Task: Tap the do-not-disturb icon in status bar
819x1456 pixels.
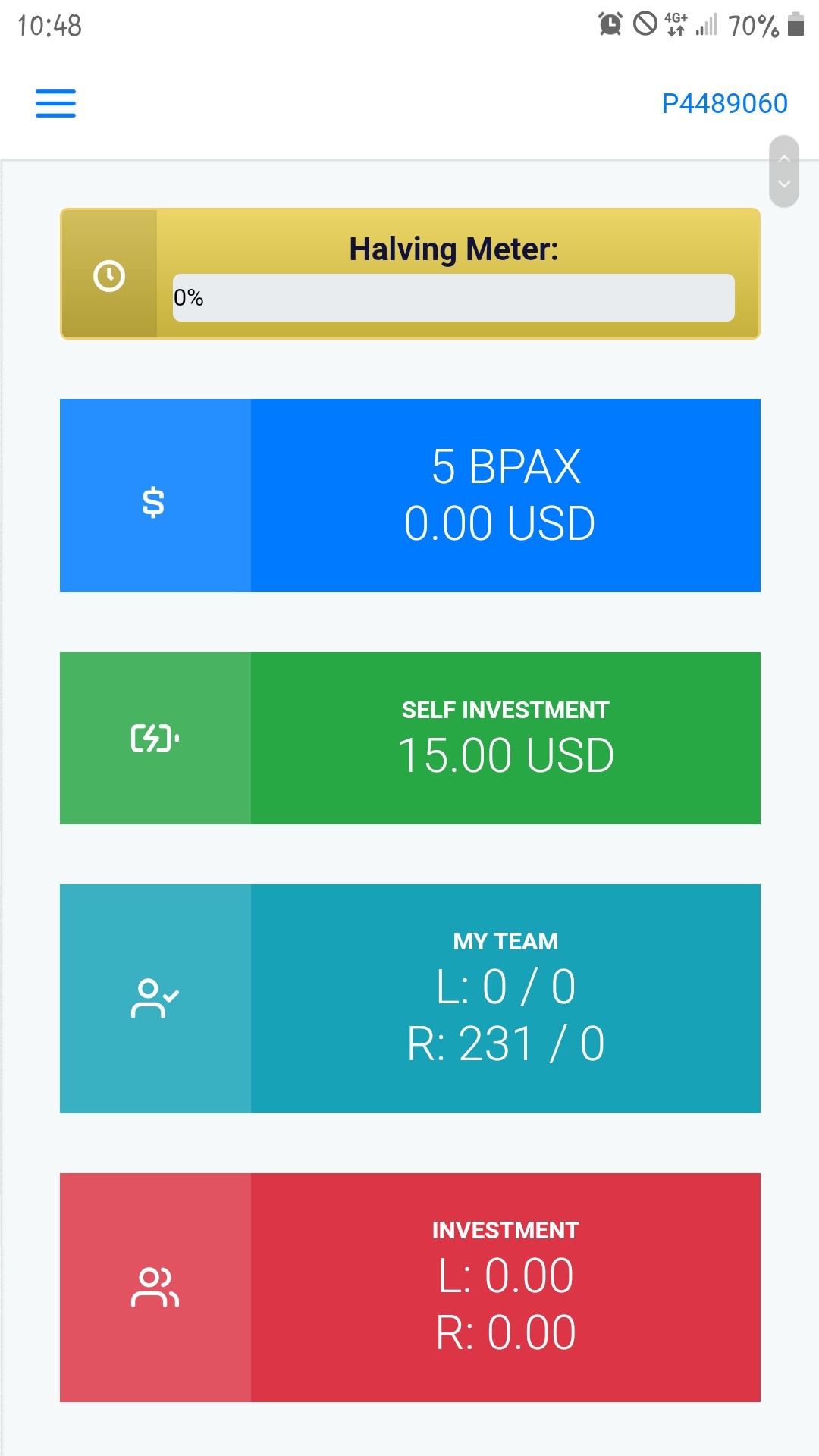Action: [x=645, y=24]
